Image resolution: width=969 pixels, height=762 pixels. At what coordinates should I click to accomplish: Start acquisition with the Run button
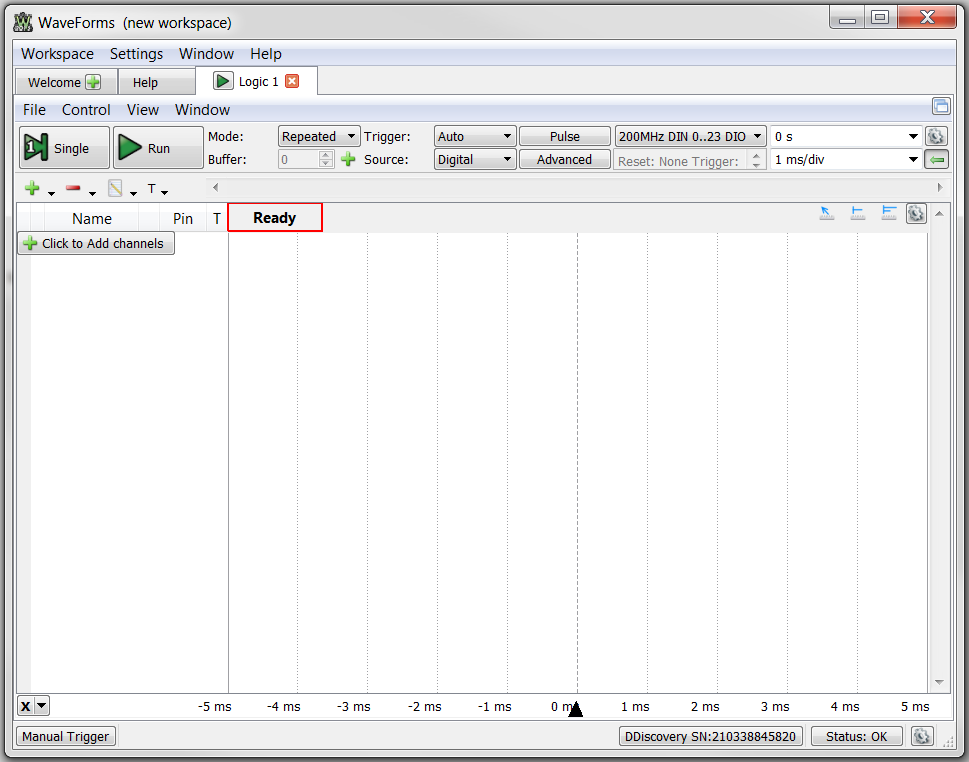158,148
